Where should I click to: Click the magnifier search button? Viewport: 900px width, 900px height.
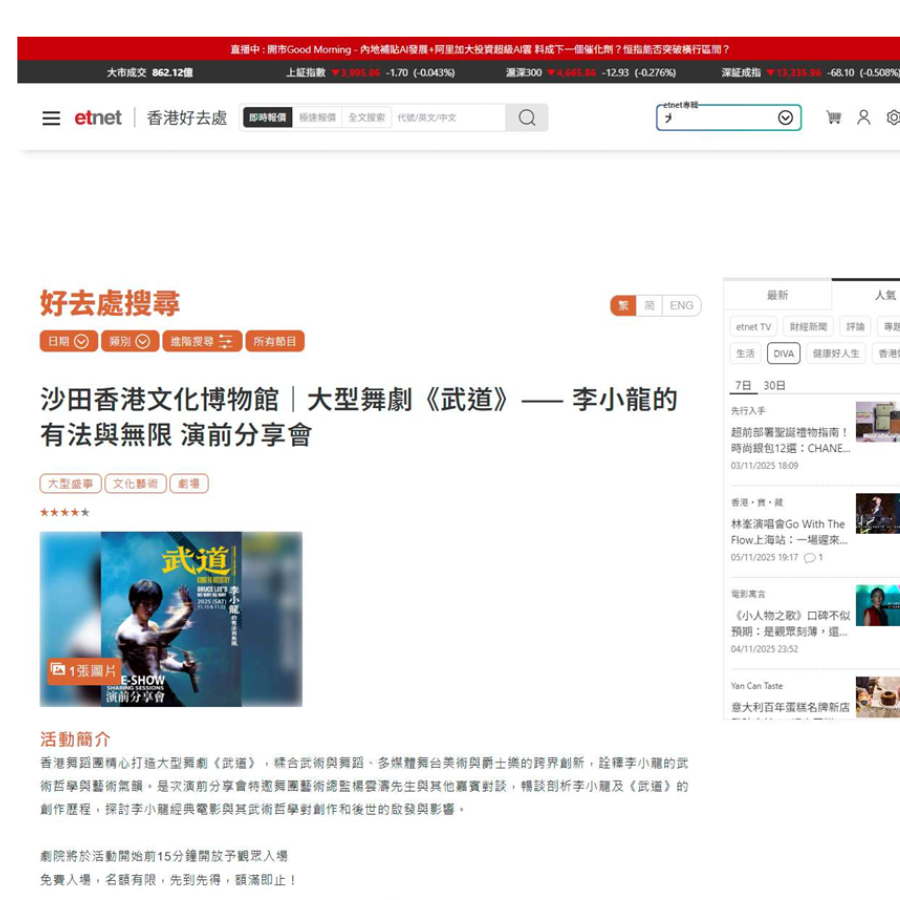[x=526, y=118]
